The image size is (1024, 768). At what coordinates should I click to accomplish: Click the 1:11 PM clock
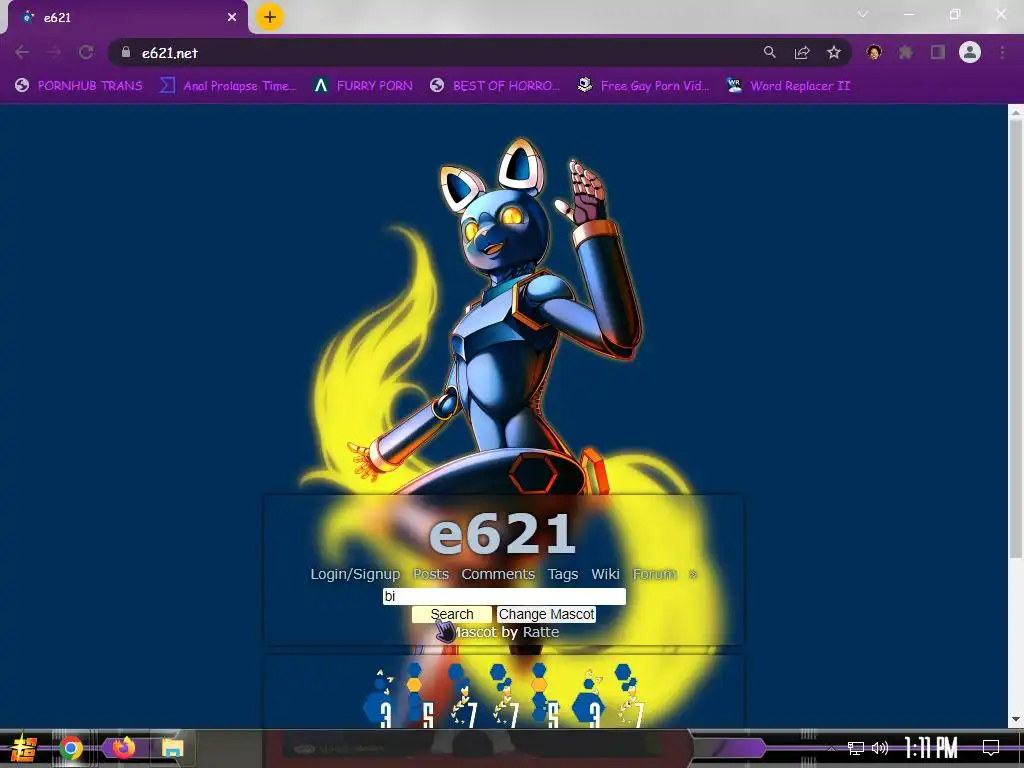point(931,748)
